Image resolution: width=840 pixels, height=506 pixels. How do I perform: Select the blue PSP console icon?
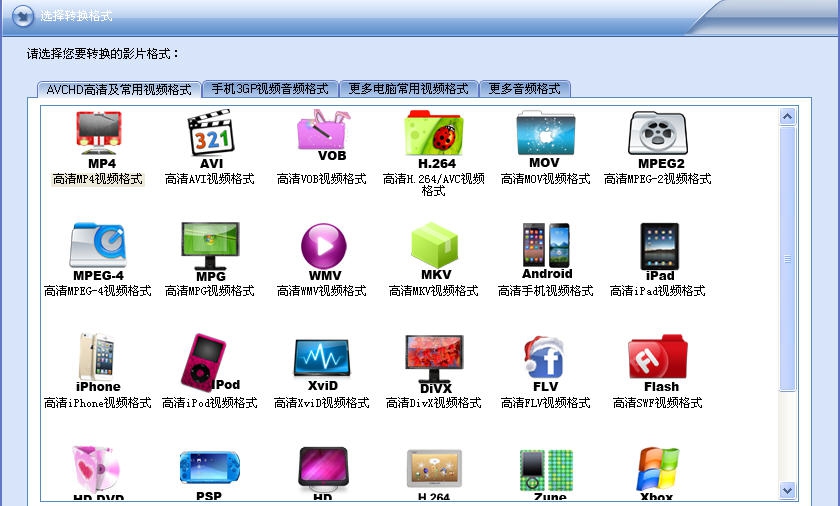pyautogui.click(x=209, y=473)
